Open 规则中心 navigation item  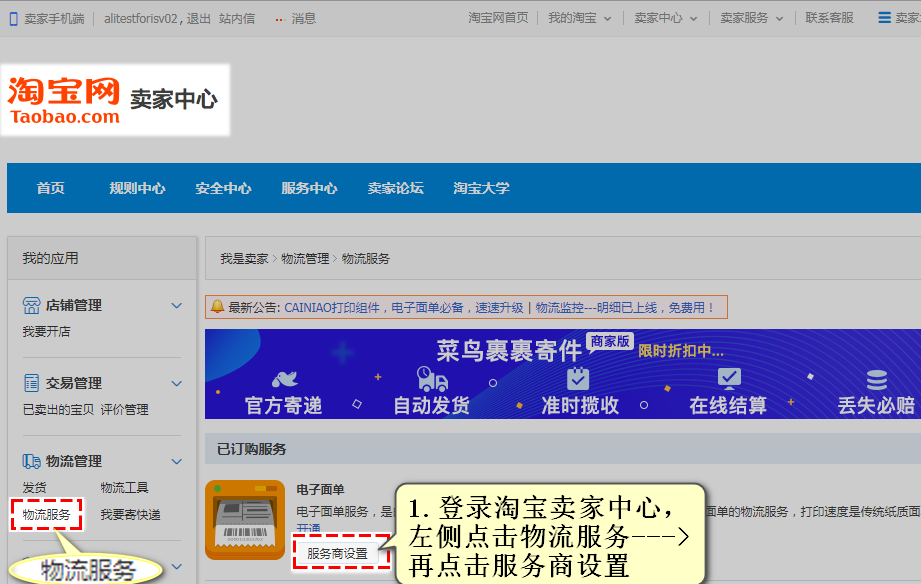(137, 188)
